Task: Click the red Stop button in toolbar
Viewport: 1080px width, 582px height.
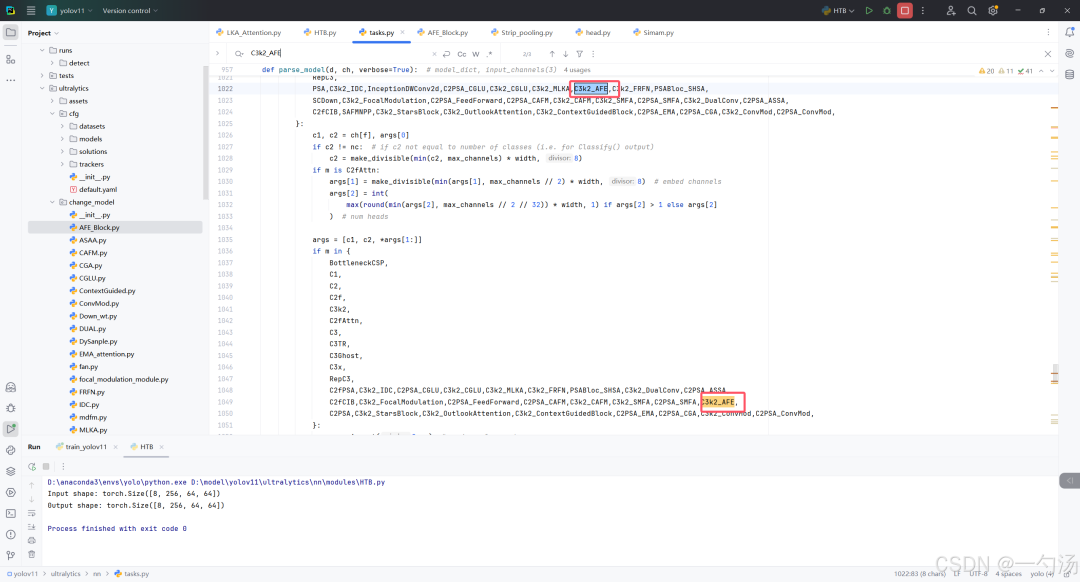Action: click(x=904, y=10)
